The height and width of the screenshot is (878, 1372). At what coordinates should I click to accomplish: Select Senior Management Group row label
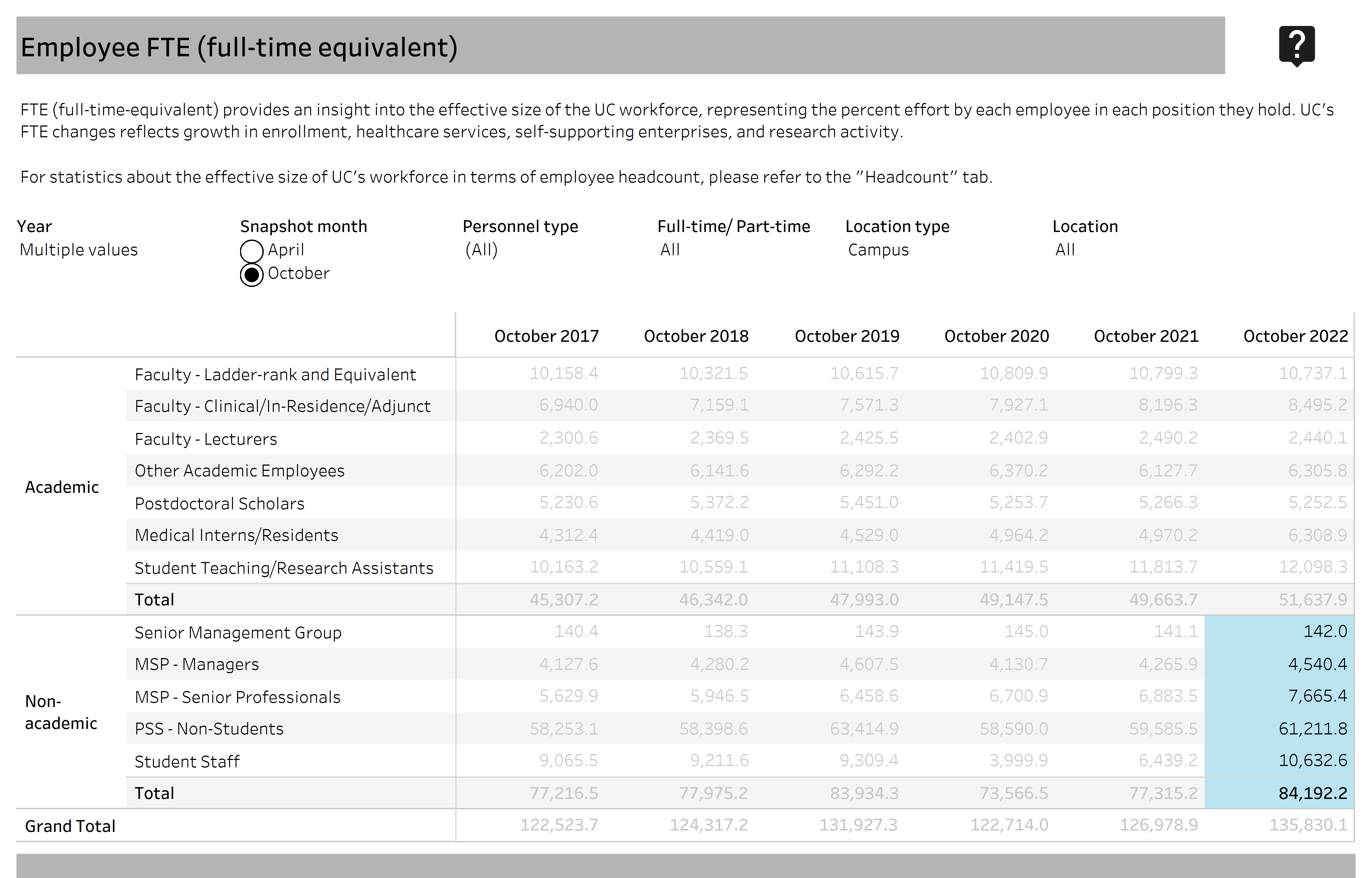click(x=238, y=632)
